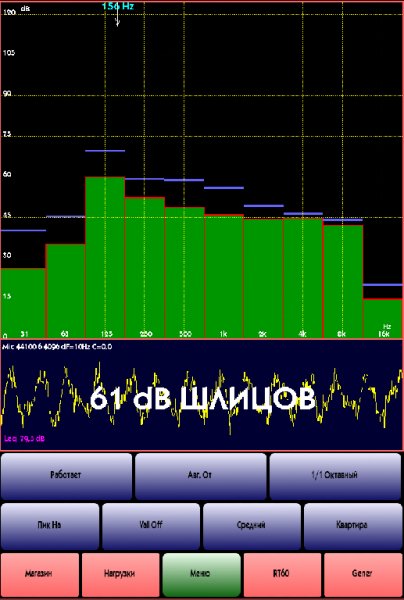This screenshot has width=404, height=600.
Task: Click the large 61 dB level readout
Action: (202, 398)
